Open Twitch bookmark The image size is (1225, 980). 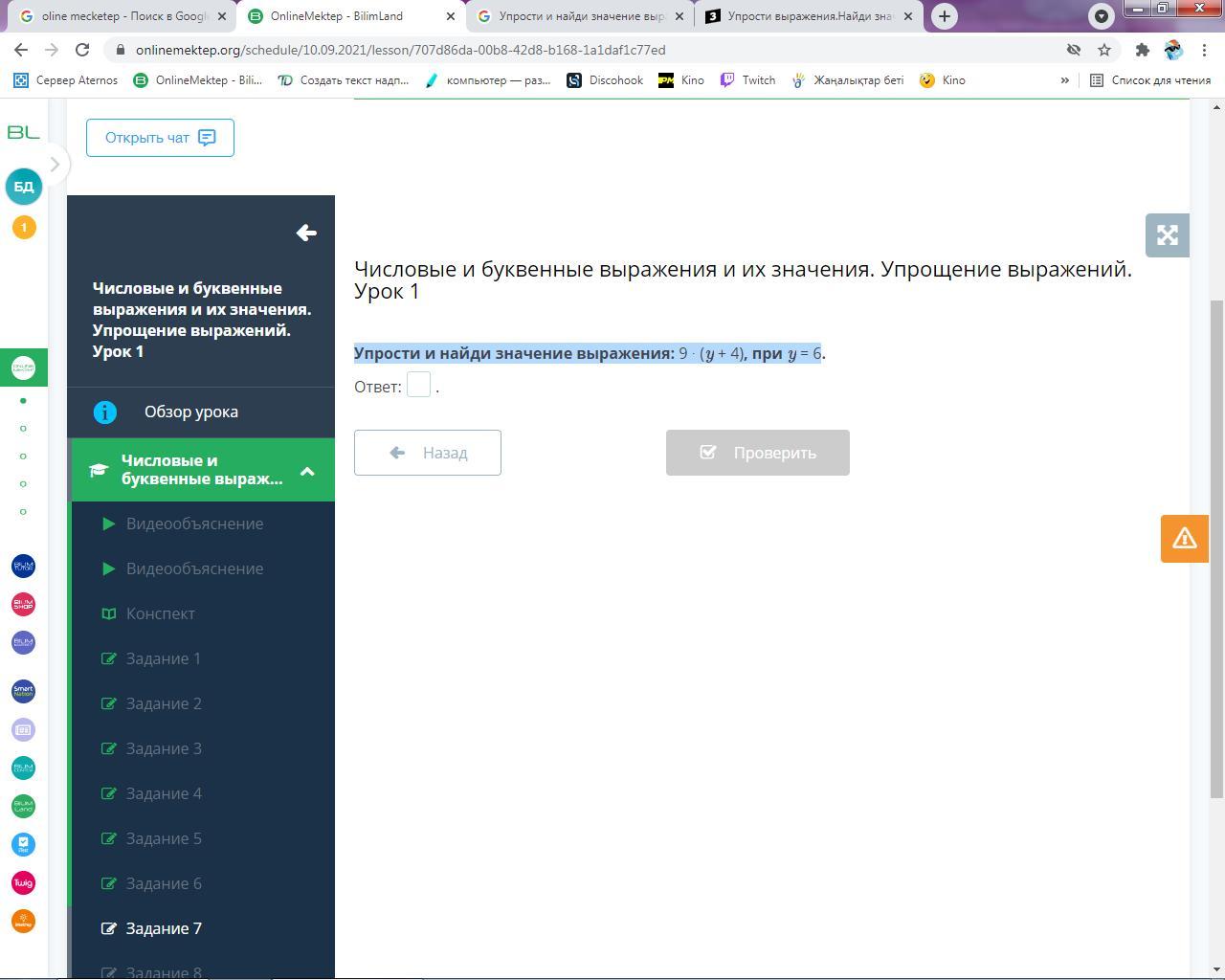(x=747, y=80)
